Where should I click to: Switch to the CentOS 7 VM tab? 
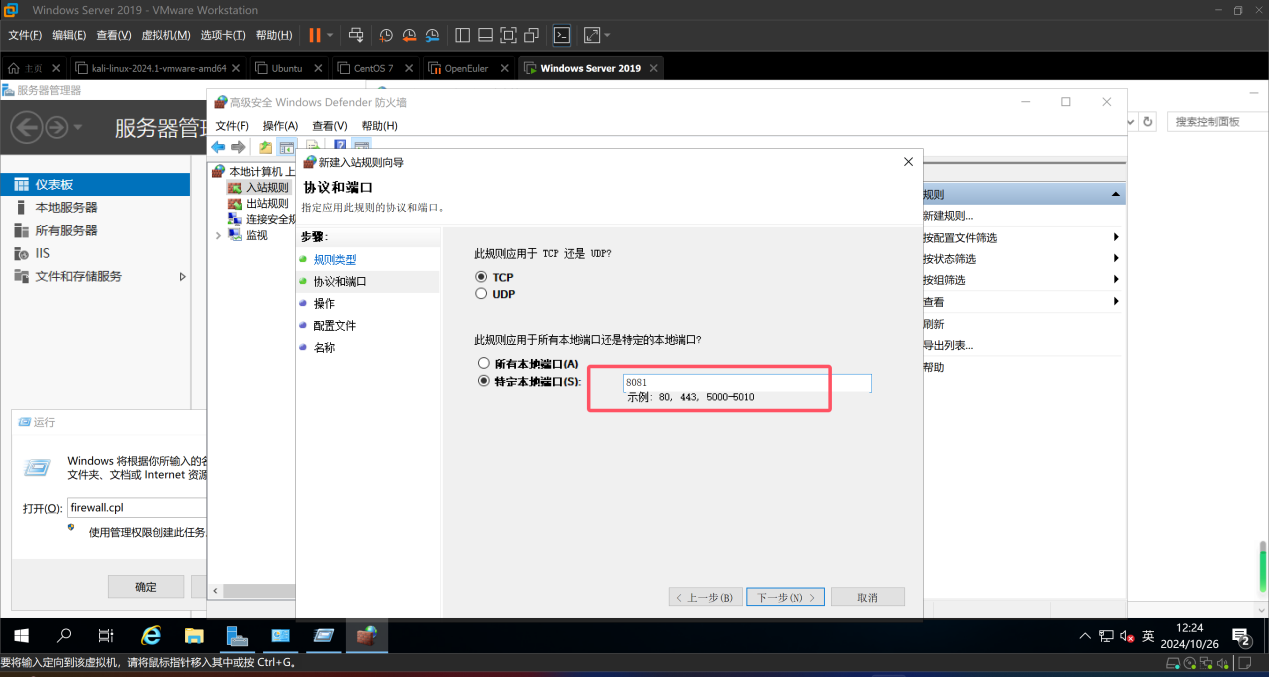click(x=373, y=68)
